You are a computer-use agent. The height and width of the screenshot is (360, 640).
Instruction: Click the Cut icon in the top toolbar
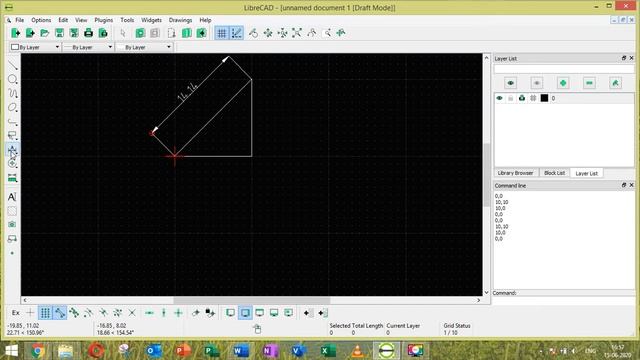tap(171, 33)
